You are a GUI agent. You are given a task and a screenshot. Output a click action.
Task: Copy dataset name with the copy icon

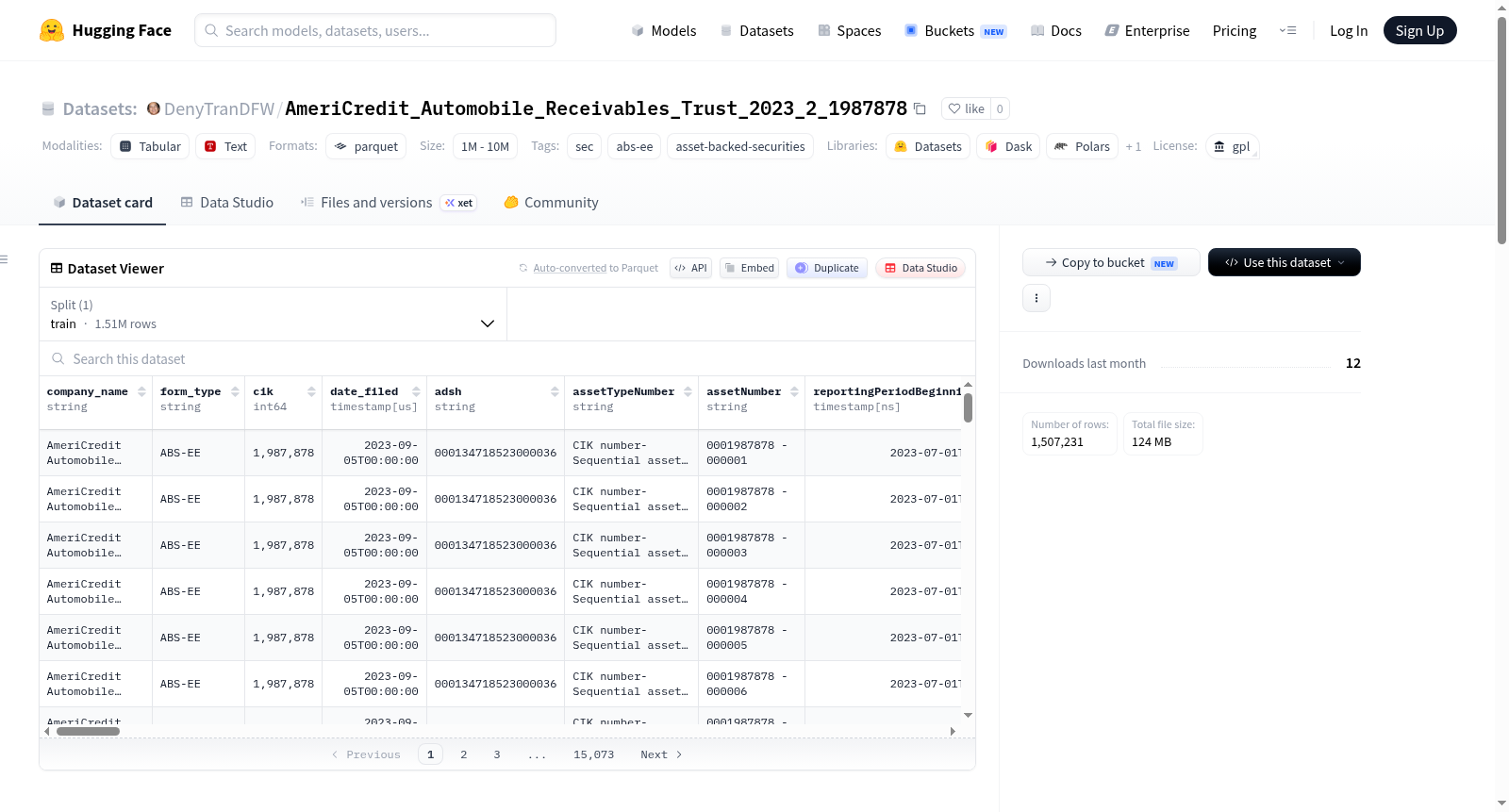coord(920,109)
